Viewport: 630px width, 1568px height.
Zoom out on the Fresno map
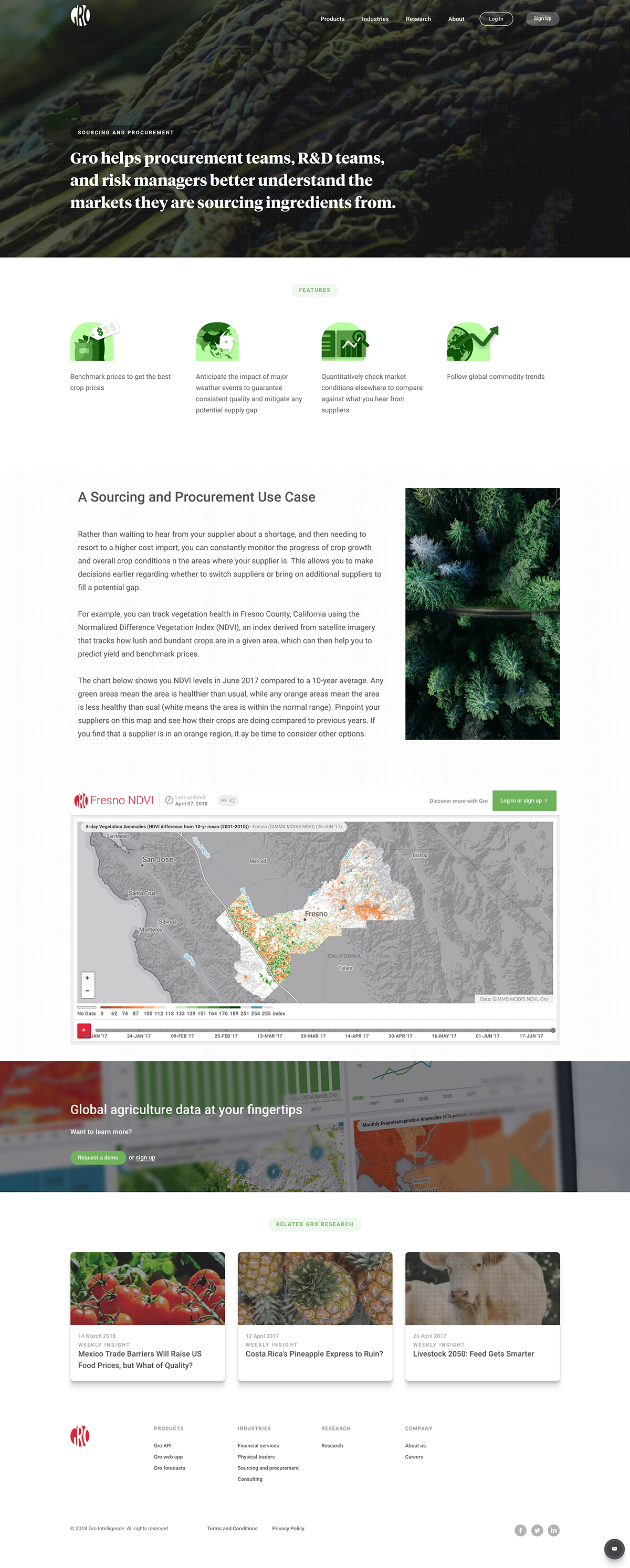pos(87,991)
